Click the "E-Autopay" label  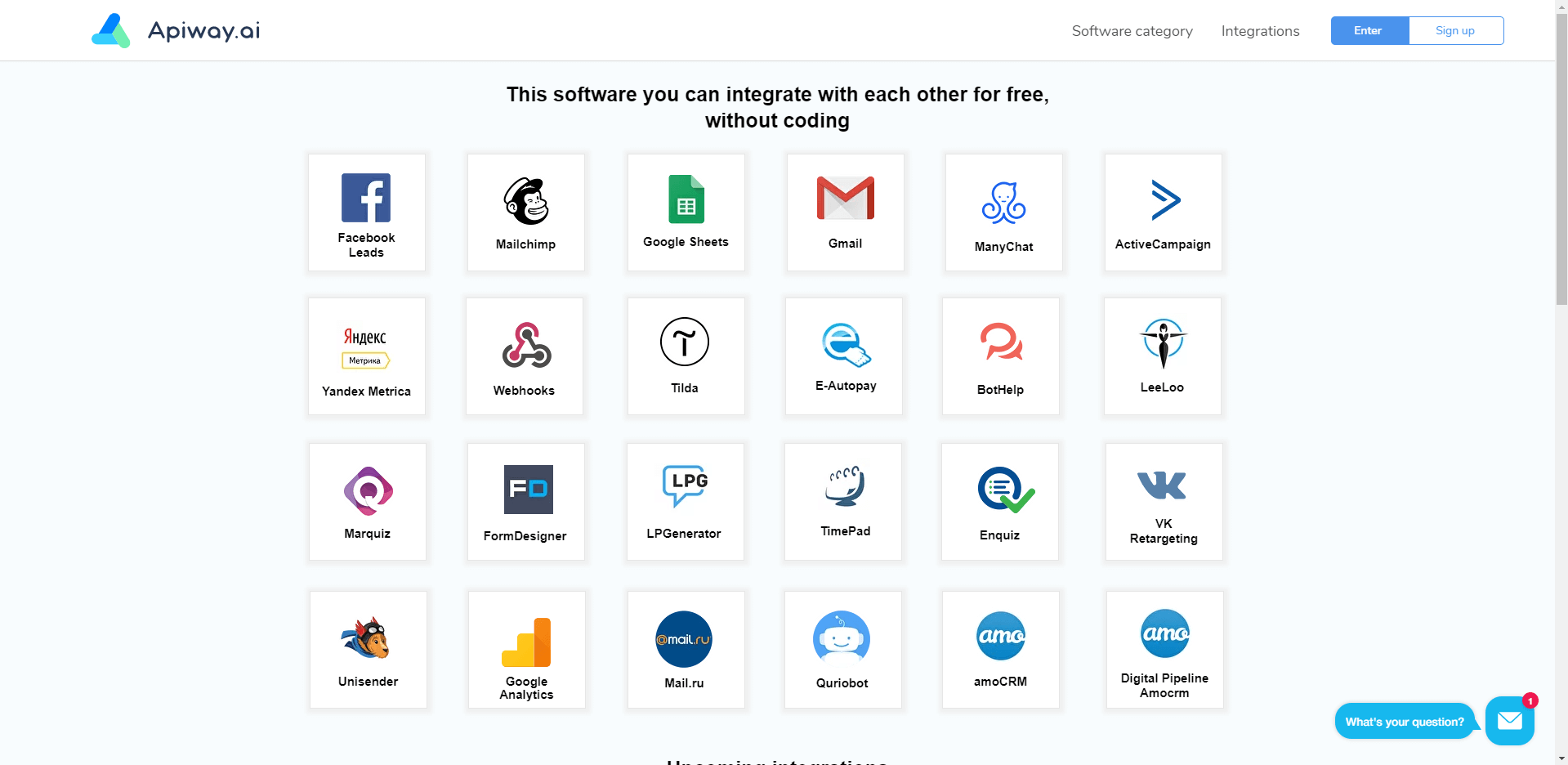click(846, 386)
